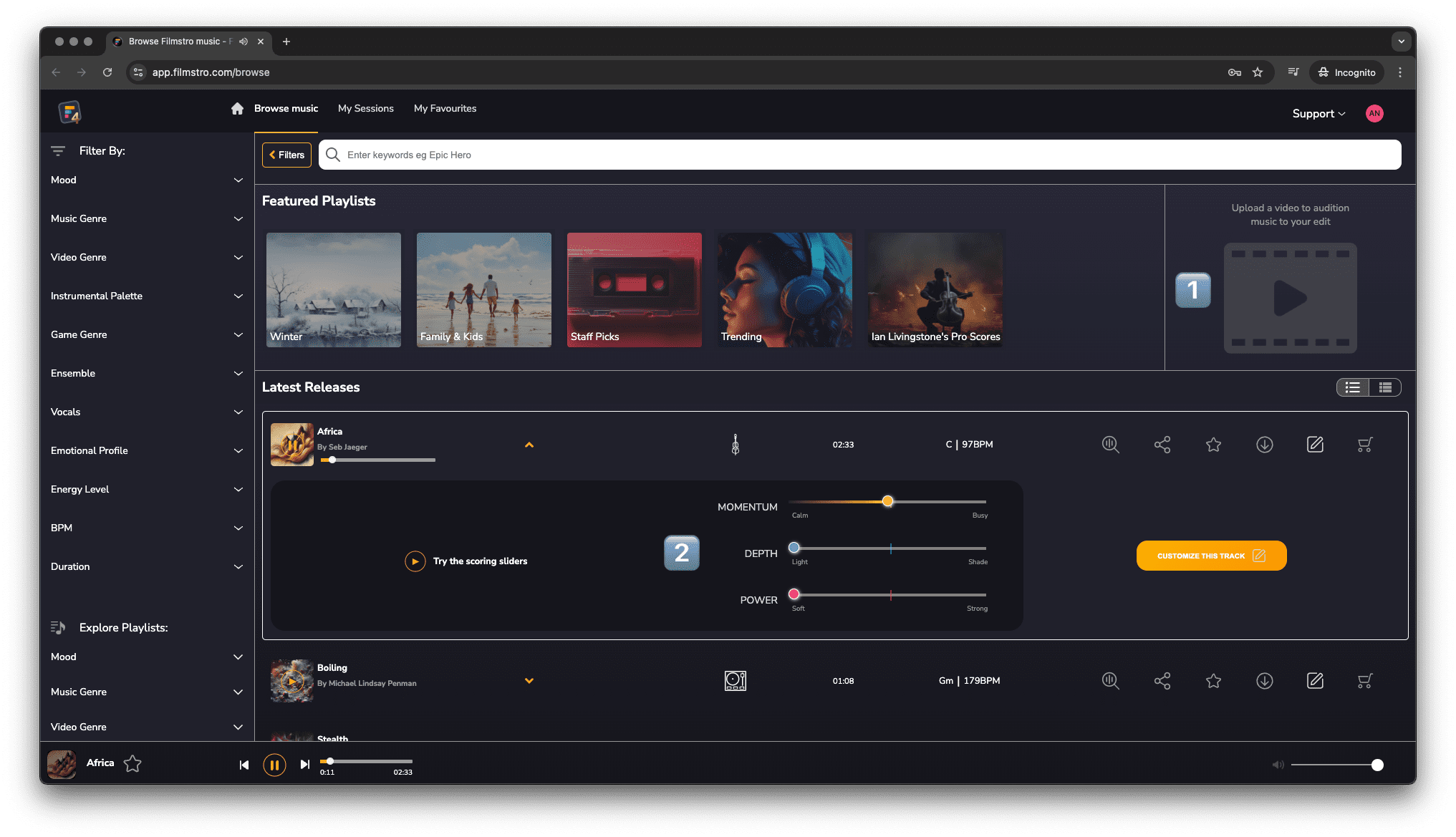Pause the currently playing track
Image resolution: width=1456 pixels, height=837 pixels.
click(274, 765)
